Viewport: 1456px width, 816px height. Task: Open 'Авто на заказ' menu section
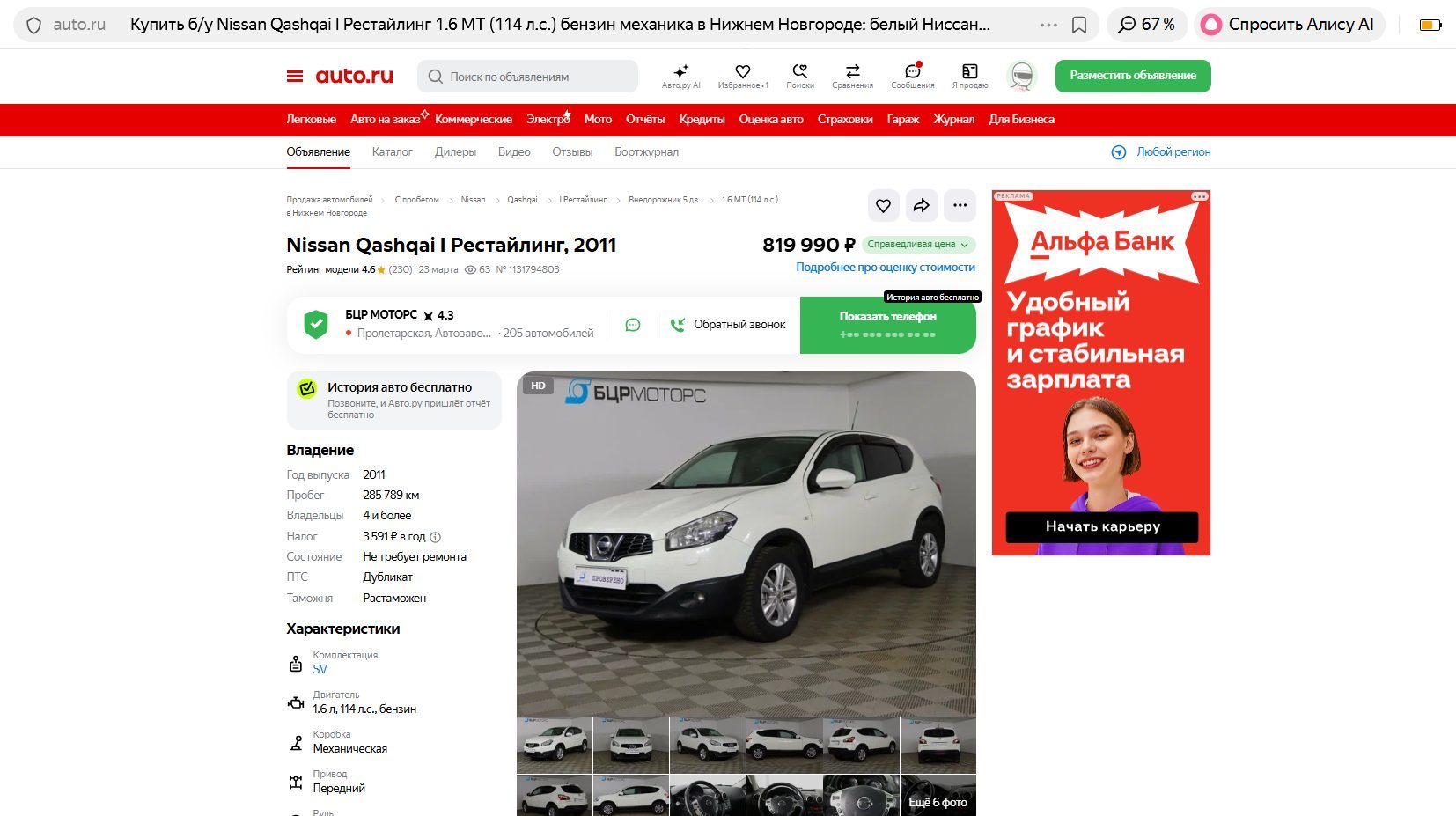coord(386,120)
